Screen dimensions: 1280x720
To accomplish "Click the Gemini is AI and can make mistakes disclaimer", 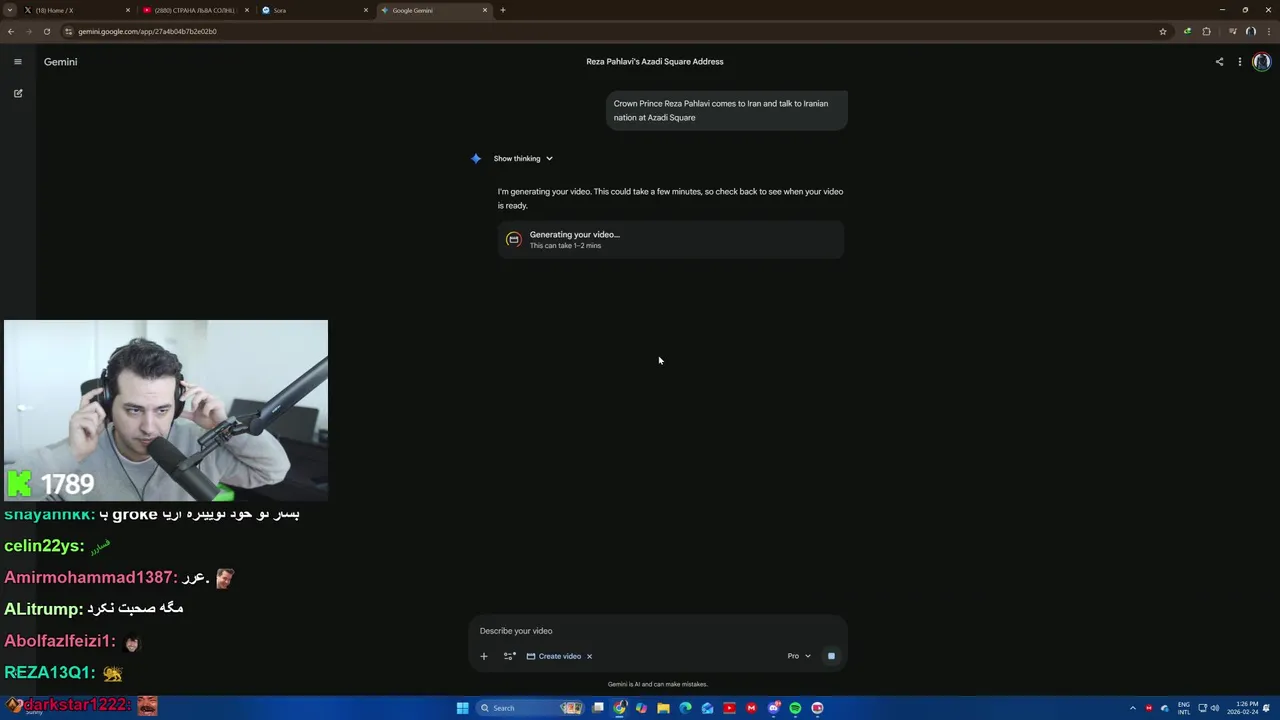I will [657, 684].
